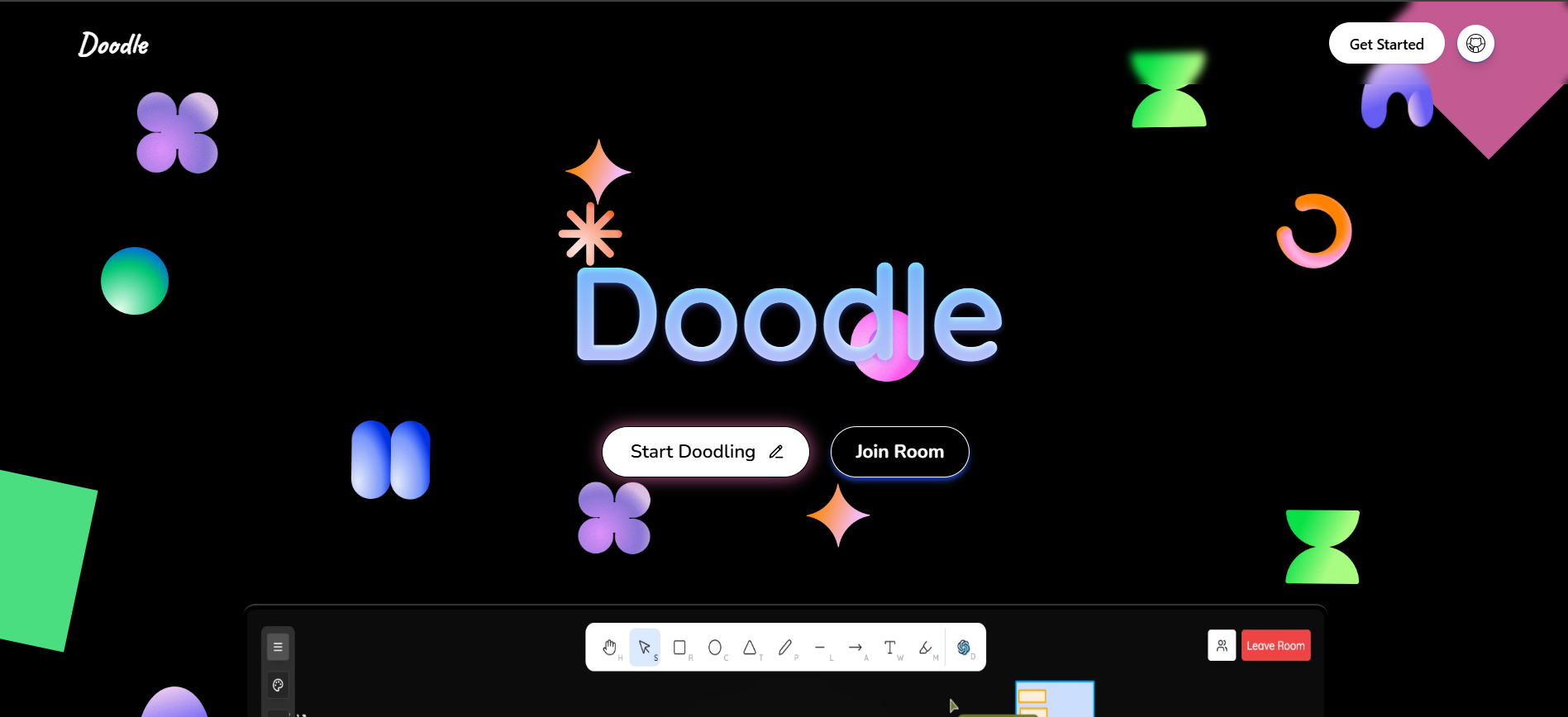Image resolution: width=1568 pixels, height=717 pixels.
Task: Click the Join Room button
Action: tap(899, 452)
